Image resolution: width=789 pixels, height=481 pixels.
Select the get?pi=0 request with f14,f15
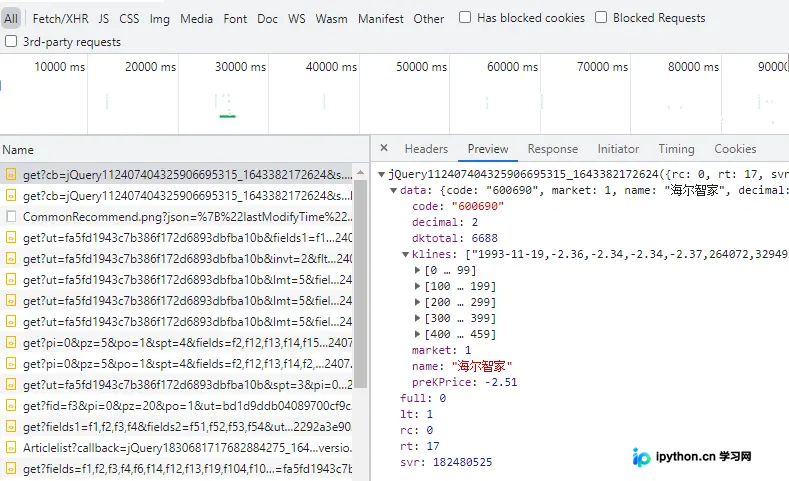177,343
